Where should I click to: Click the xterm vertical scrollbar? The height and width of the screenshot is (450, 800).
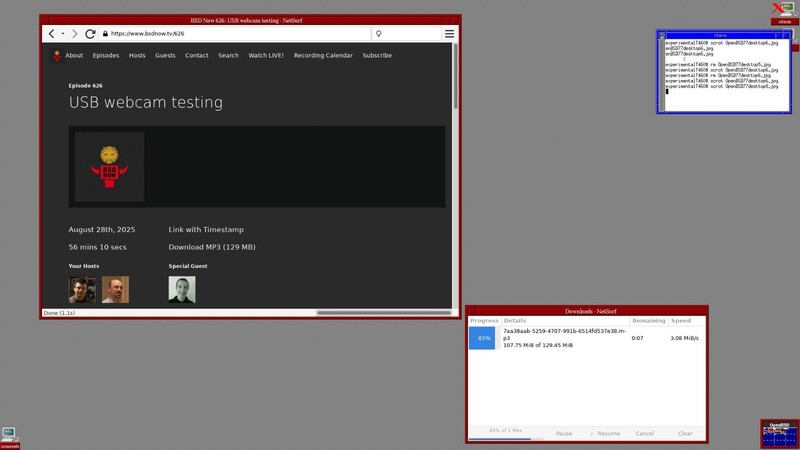click(662, 74)
